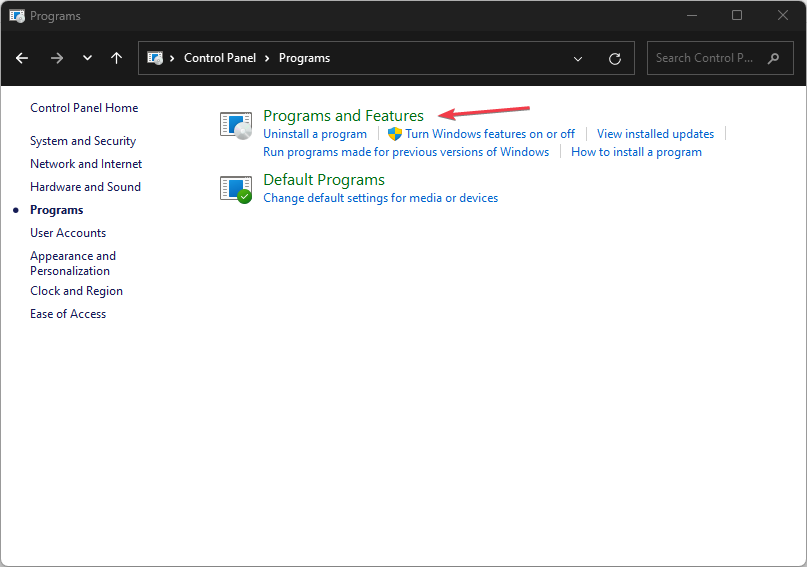Select Control Panel in the breadcrumb
The width and height of the screenshot is (807, 567).
pyautogui.click(x=220, y=58)
